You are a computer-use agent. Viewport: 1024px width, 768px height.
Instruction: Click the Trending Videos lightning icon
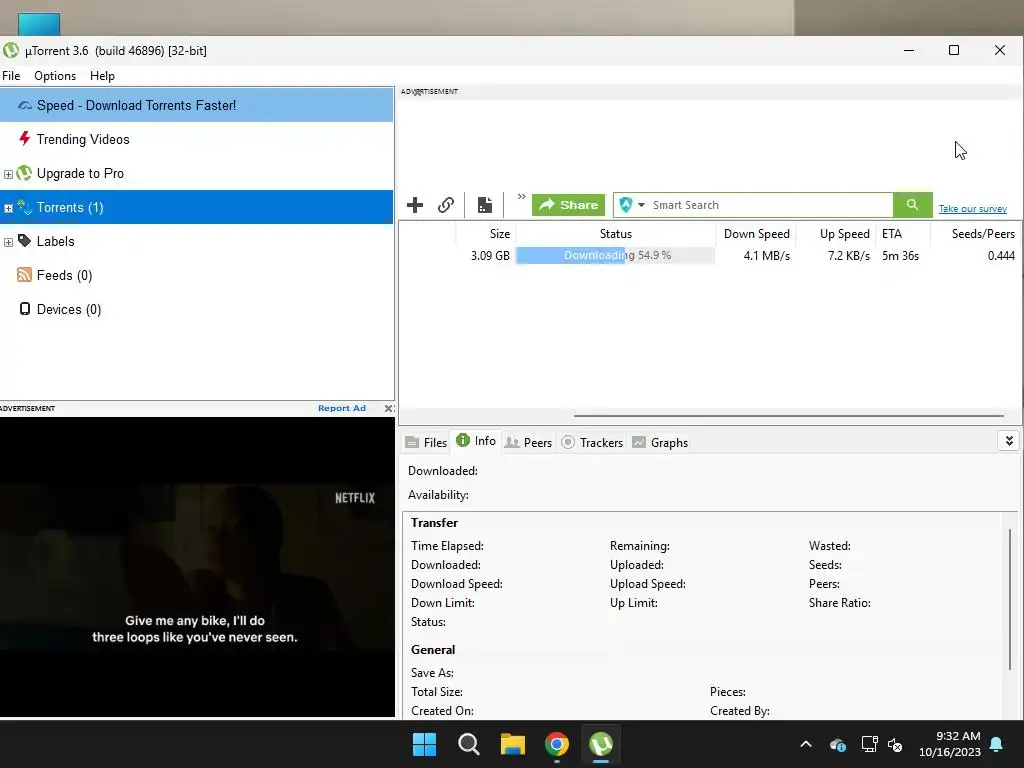[24, 138]
